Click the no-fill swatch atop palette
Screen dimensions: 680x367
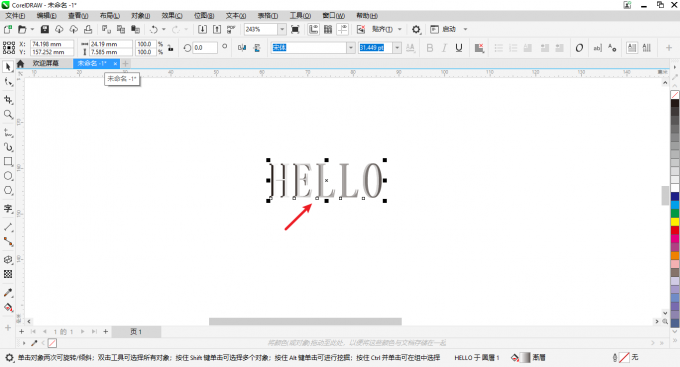click(675, 95)
